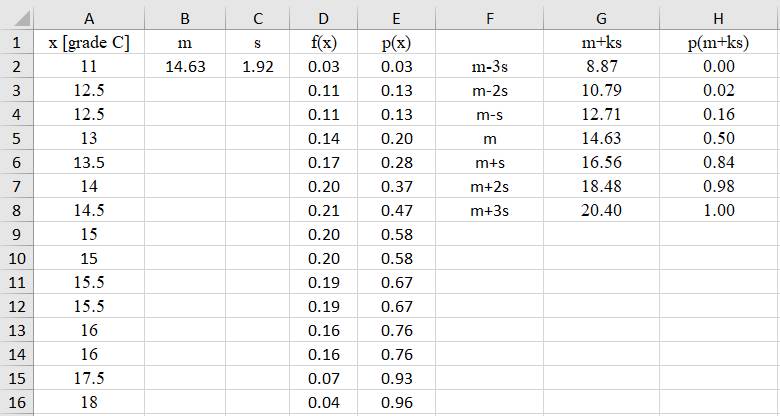The image size is (780, 416).
Task: Click cell B2 with mean 14.63
Action: 184,67
